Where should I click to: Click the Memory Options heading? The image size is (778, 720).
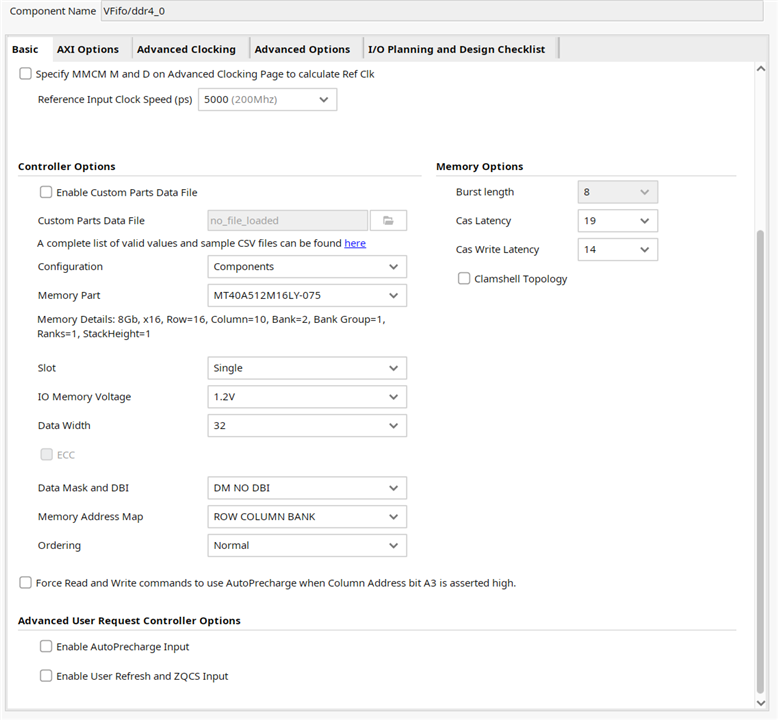coord(479,166)
